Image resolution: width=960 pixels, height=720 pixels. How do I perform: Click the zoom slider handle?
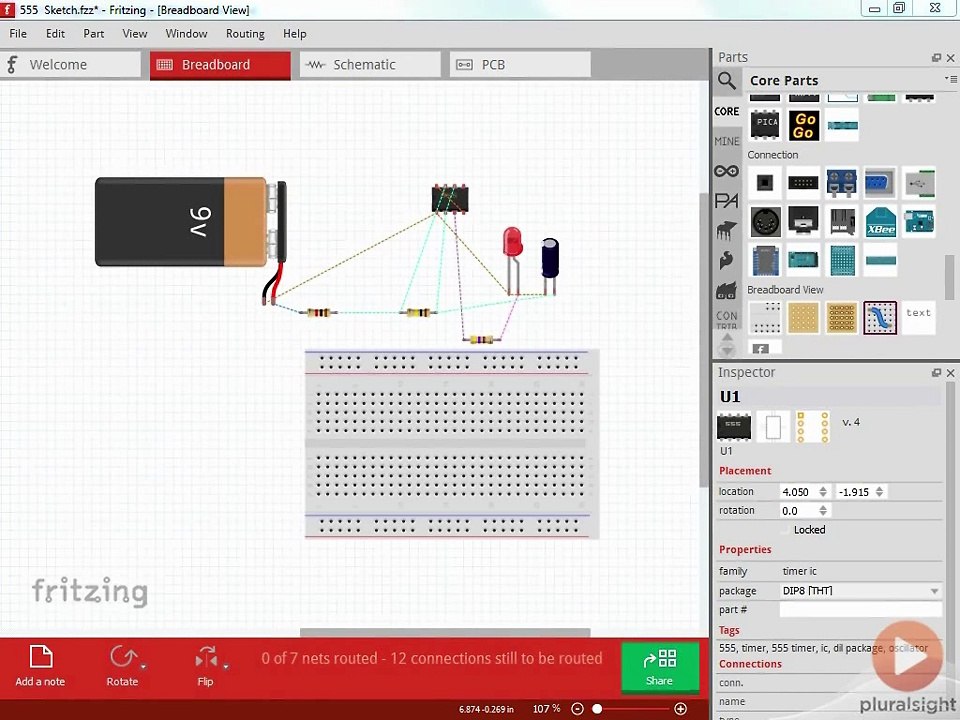[x=598, y=708]
